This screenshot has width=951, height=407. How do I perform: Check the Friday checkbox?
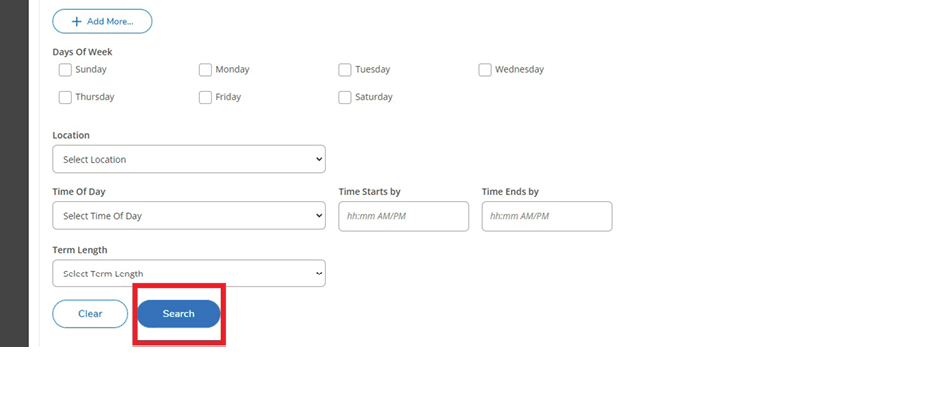(x=205, y=98)
